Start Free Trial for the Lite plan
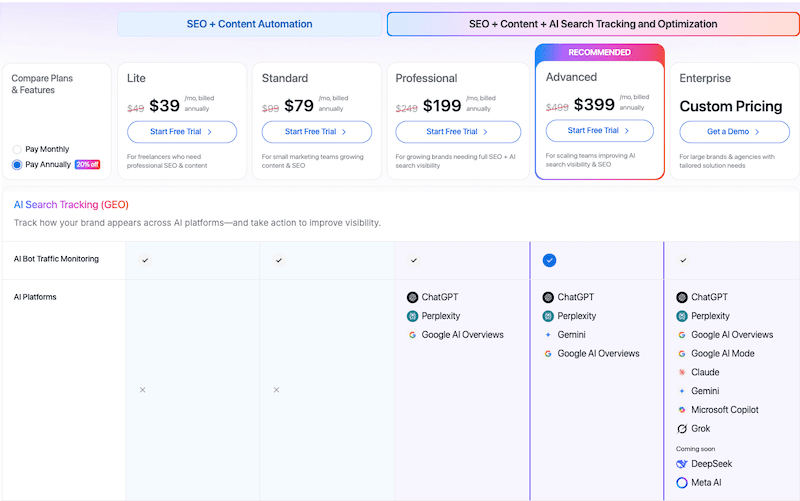Image resolution: width=800 pixels, height=501 pixels. pyautogui.click(x=182, y=131)
